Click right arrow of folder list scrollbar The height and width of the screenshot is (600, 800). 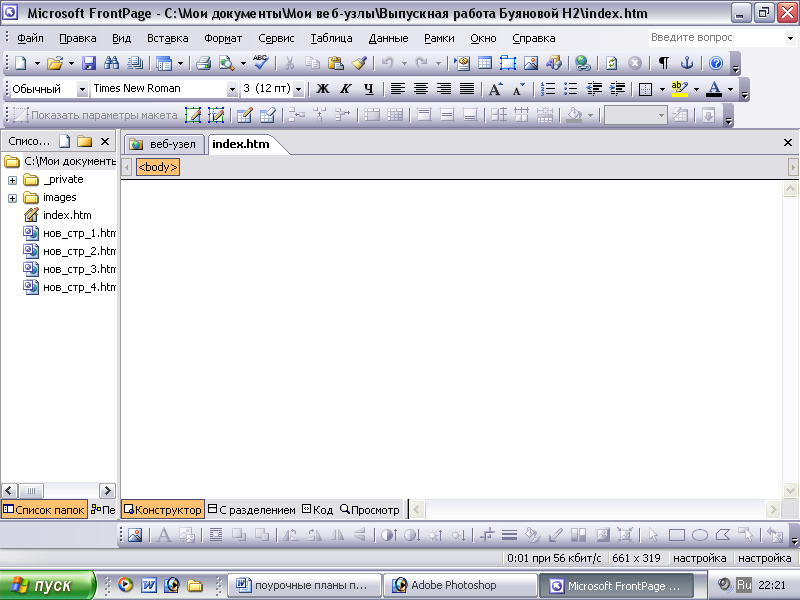[107, 491]
